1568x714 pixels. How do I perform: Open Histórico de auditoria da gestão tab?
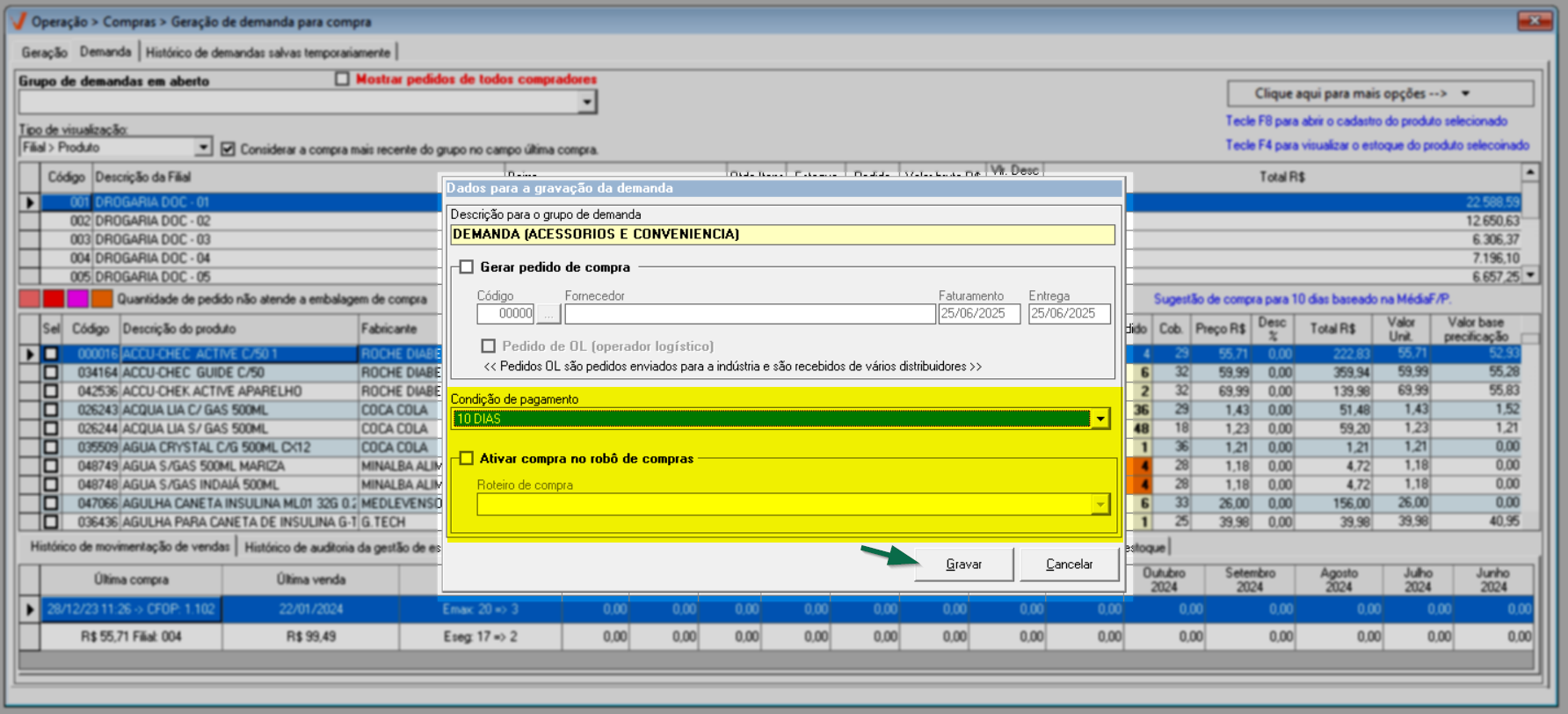click(343, 547)
